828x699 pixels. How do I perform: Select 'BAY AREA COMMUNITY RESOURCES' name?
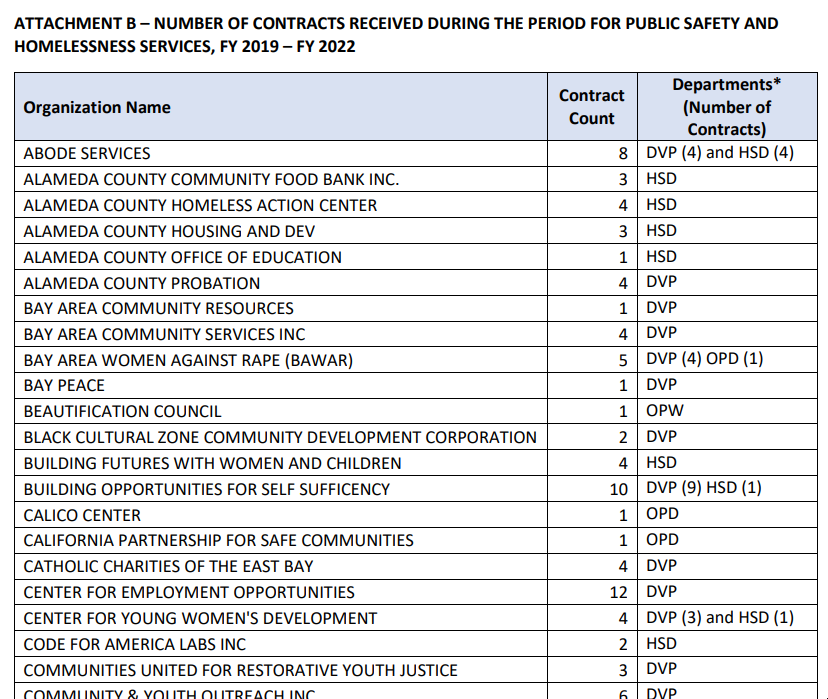pos(158,308)
